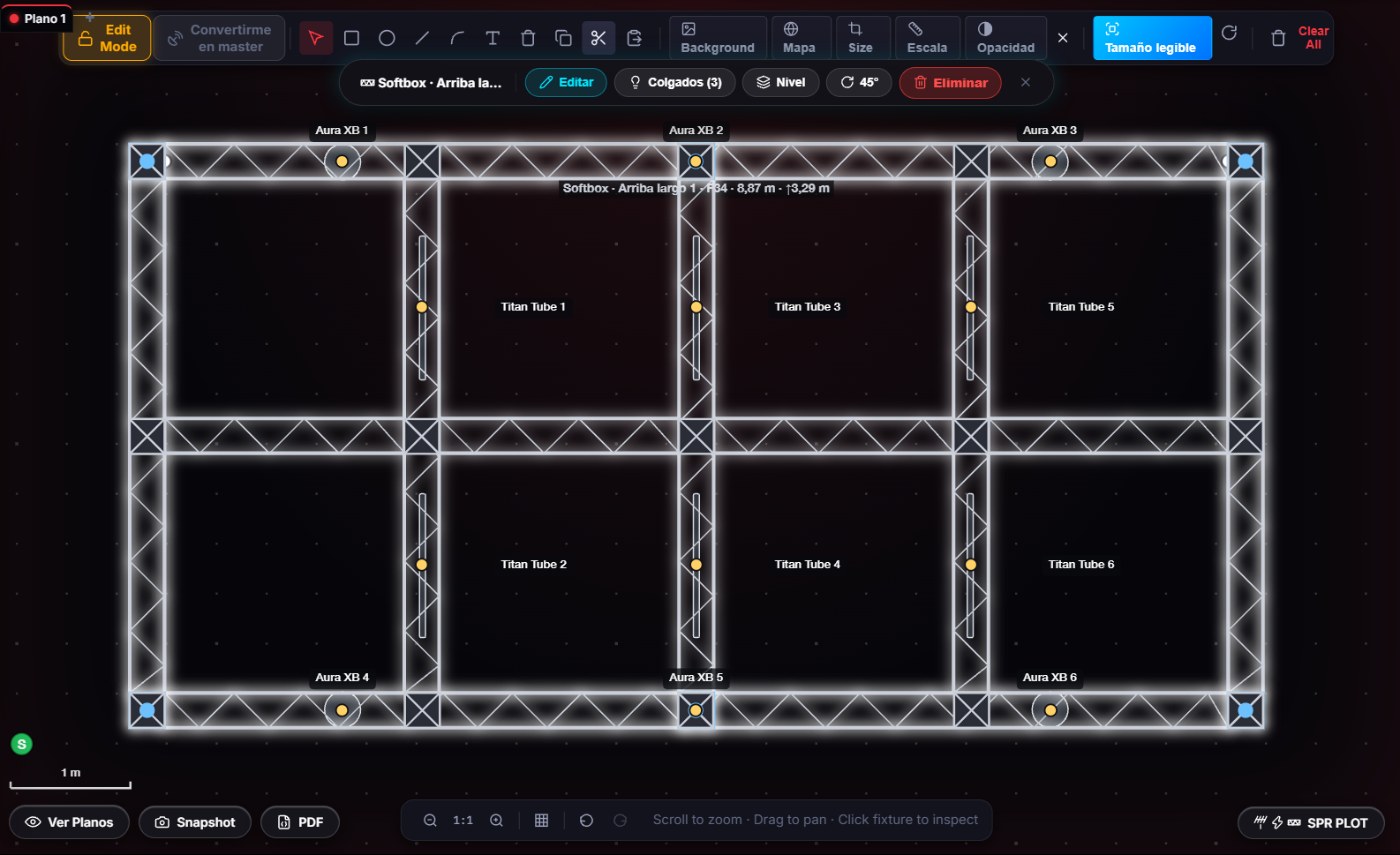Zoom in with the magnifier plus icon
Screen dimensions: 1400x855
coord(496,820)
